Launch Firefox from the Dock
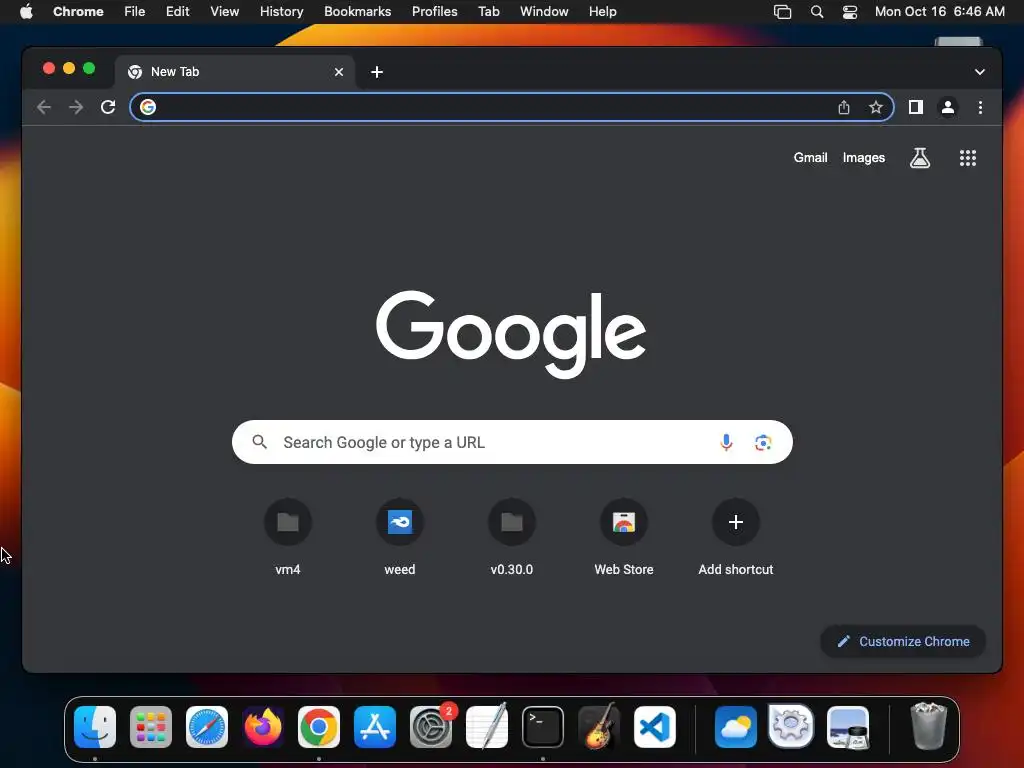 pos(263,727)
